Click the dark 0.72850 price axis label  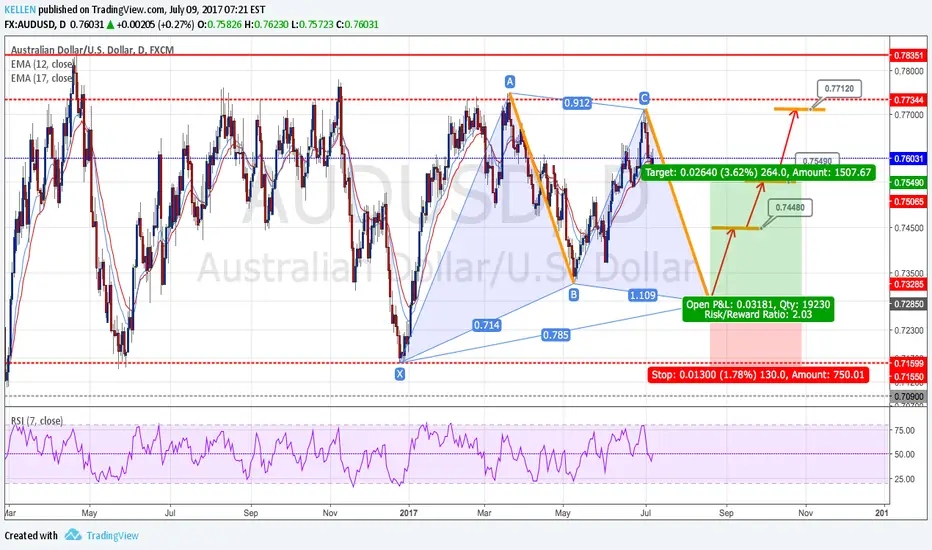[909, 304]
